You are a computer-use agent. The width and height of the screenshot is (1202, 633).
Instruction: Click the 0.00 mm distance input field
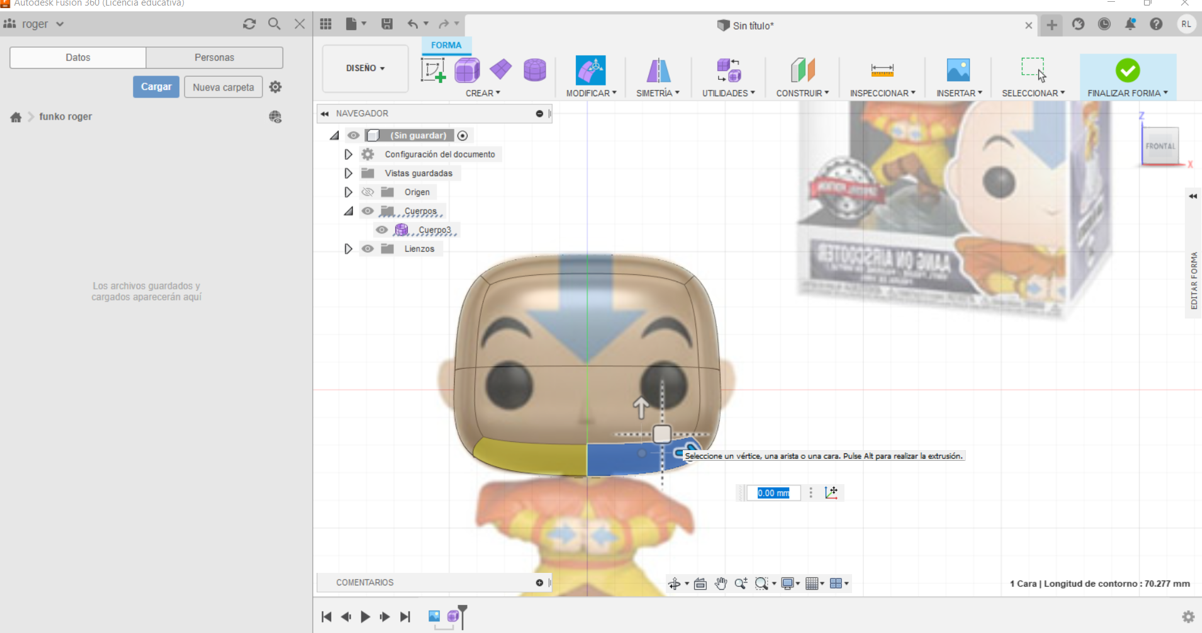pos(773,492)
